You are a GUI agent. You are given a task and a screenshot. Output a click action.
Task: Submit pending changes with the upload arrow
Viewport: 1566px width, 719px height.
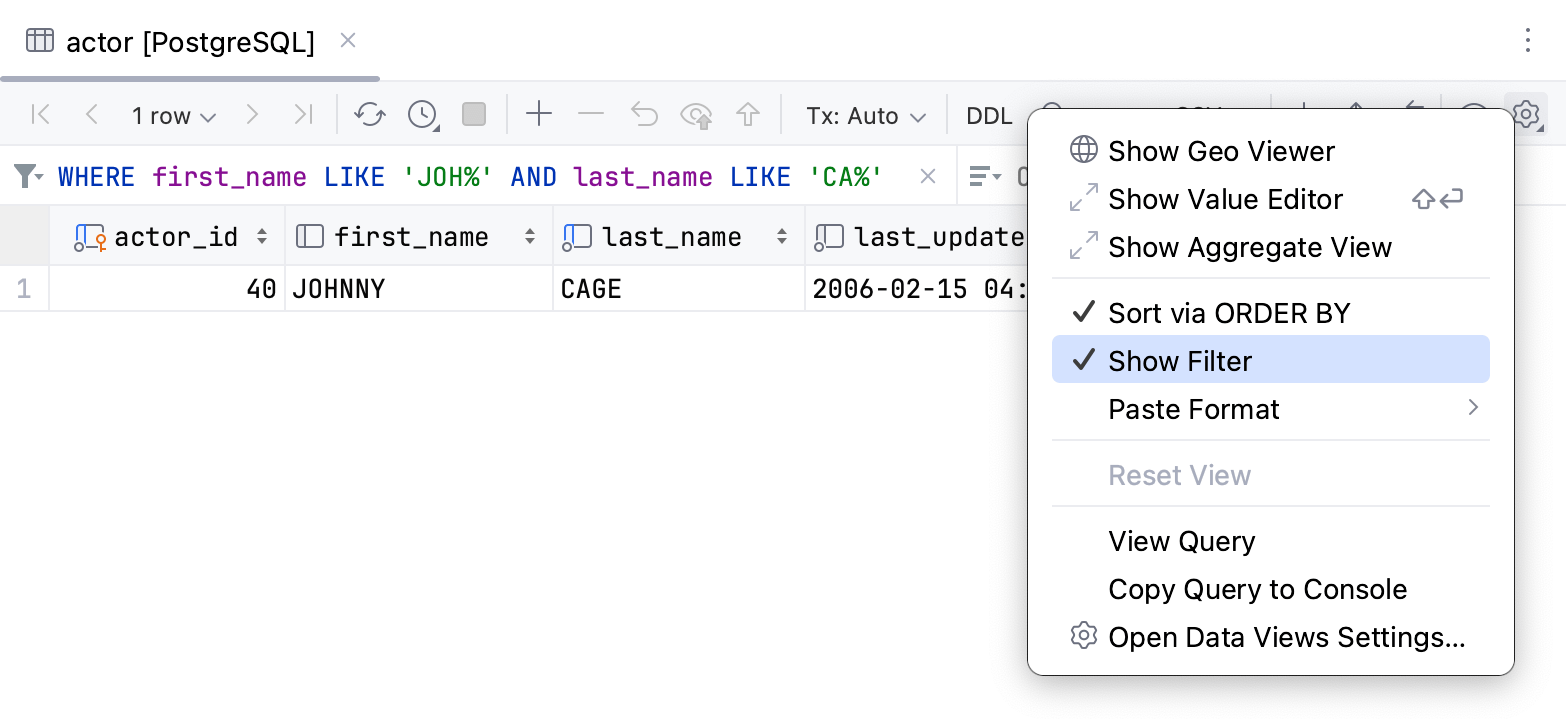point(748,114)
